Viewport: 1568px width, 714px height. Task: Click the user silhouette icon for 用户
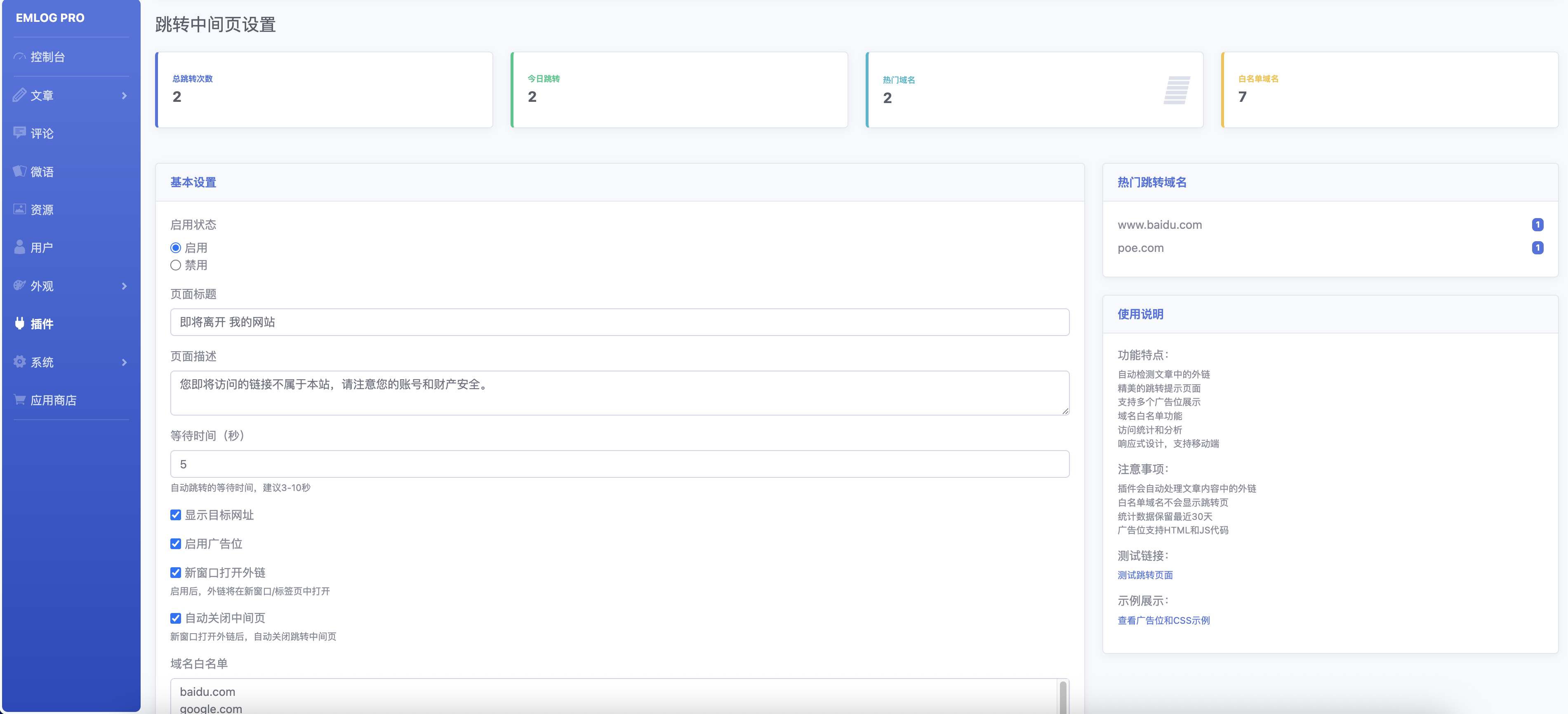[19, 248]
